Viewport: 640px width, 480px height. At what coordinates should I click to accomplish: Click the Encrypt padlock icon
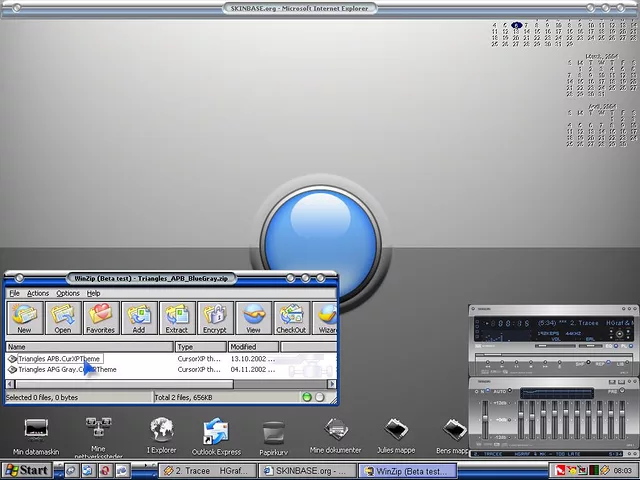[215, 318]
